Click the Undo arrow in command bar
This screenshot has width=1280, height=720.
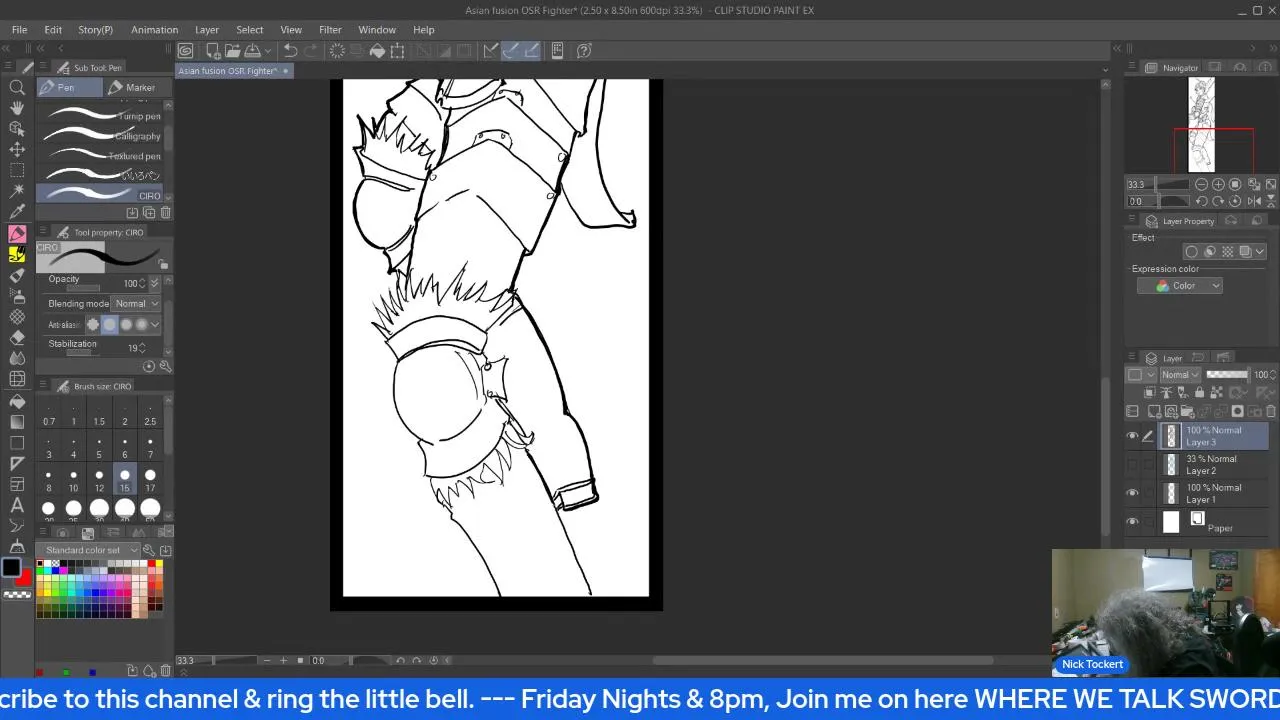pyautogui.click(x=290, y=50)
